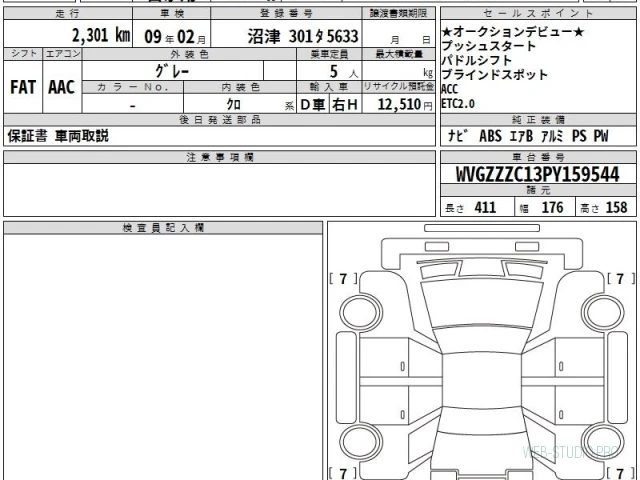Screen dimensions: 640x480
Task: Click the dash under カラーNo.
Action: (x=133, y=105)
